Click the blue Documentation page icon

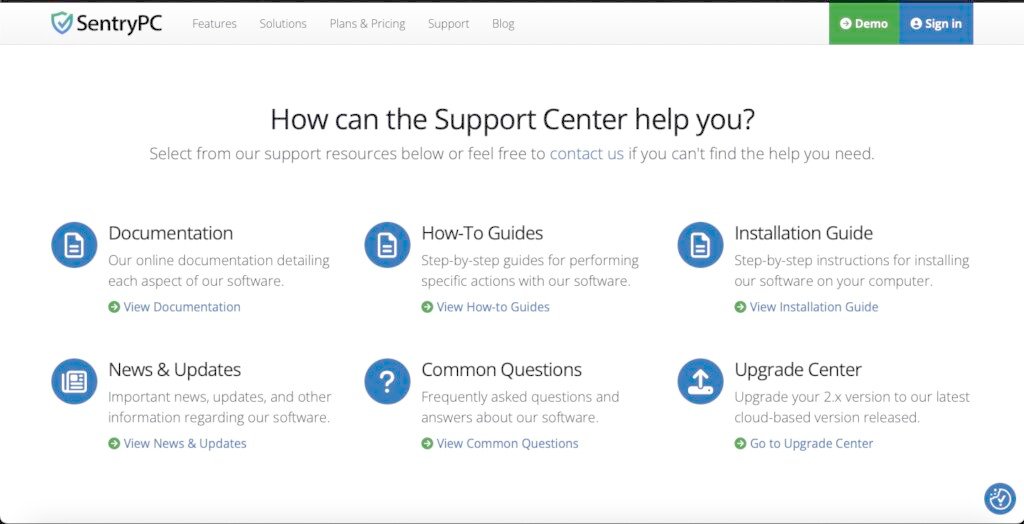click(x=74, y=245)
